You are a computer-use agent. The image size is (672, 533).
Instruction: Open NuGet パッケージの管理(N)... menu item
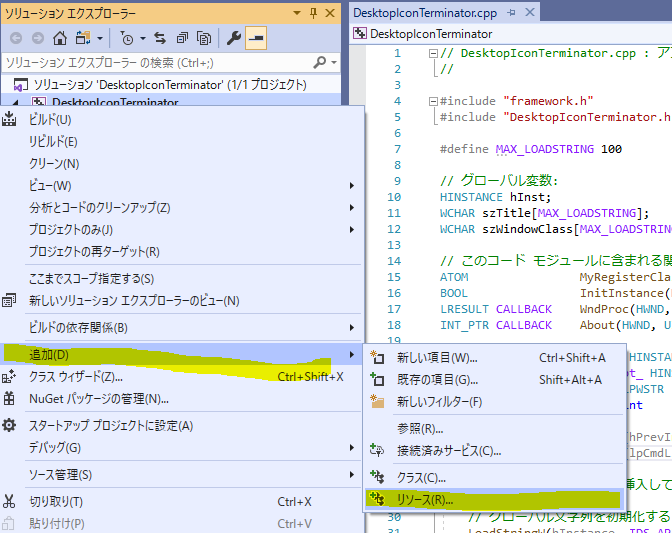click(x=182, y=398)
